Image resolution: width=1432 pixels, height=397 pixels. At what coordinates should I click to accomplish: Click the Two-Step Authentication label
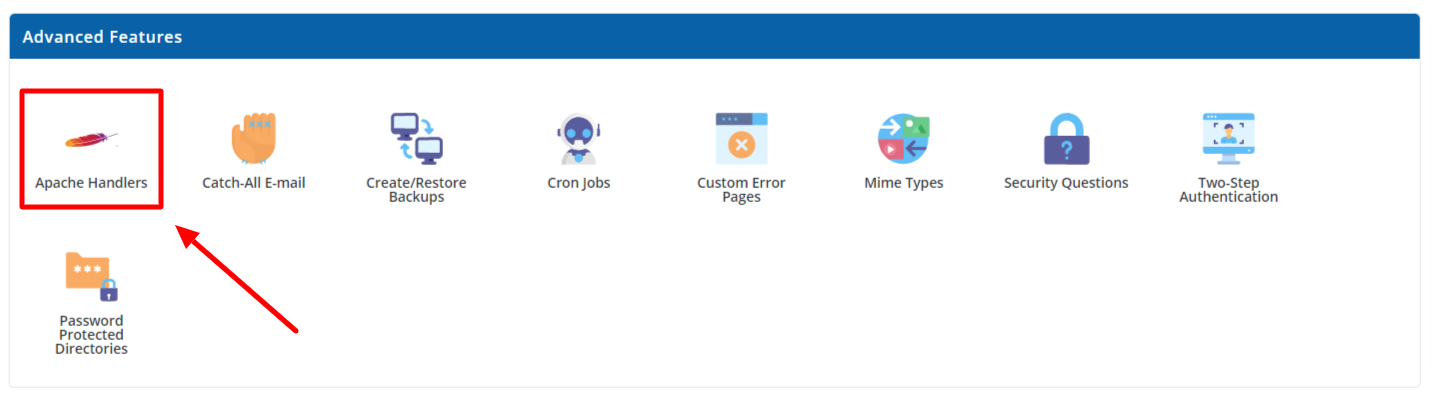point(1228,190)
